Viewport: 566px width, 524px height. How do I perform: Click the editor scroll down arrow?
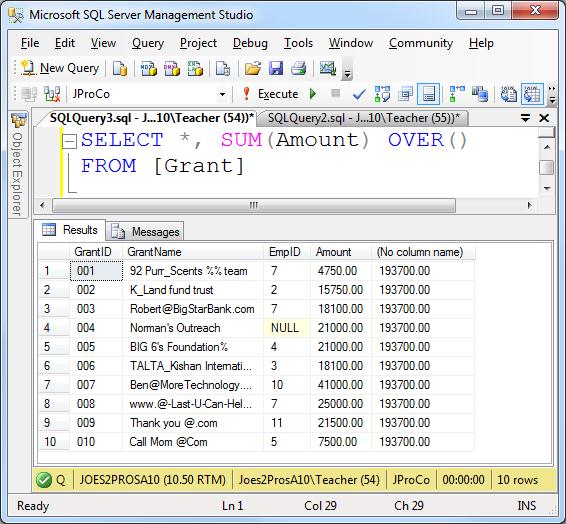[547, 188]
